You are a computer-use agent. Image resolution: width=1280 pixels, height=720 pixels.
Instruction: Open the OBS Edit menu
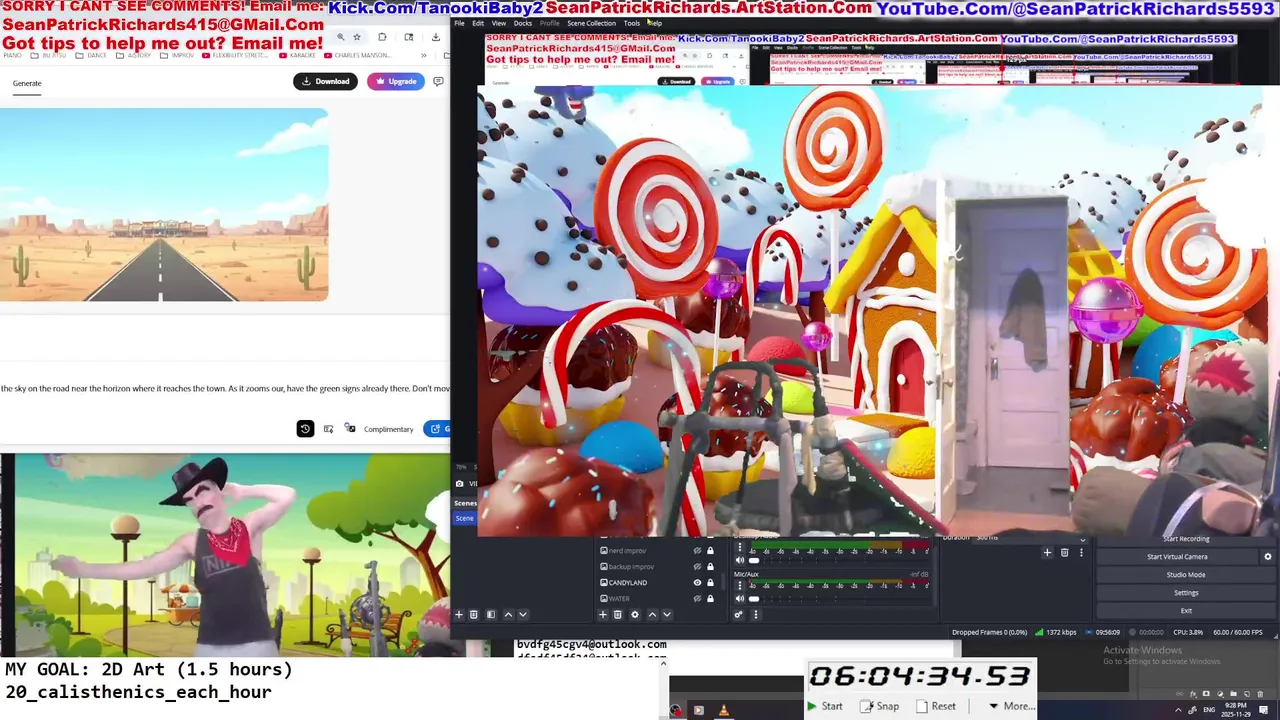[478, 23]
